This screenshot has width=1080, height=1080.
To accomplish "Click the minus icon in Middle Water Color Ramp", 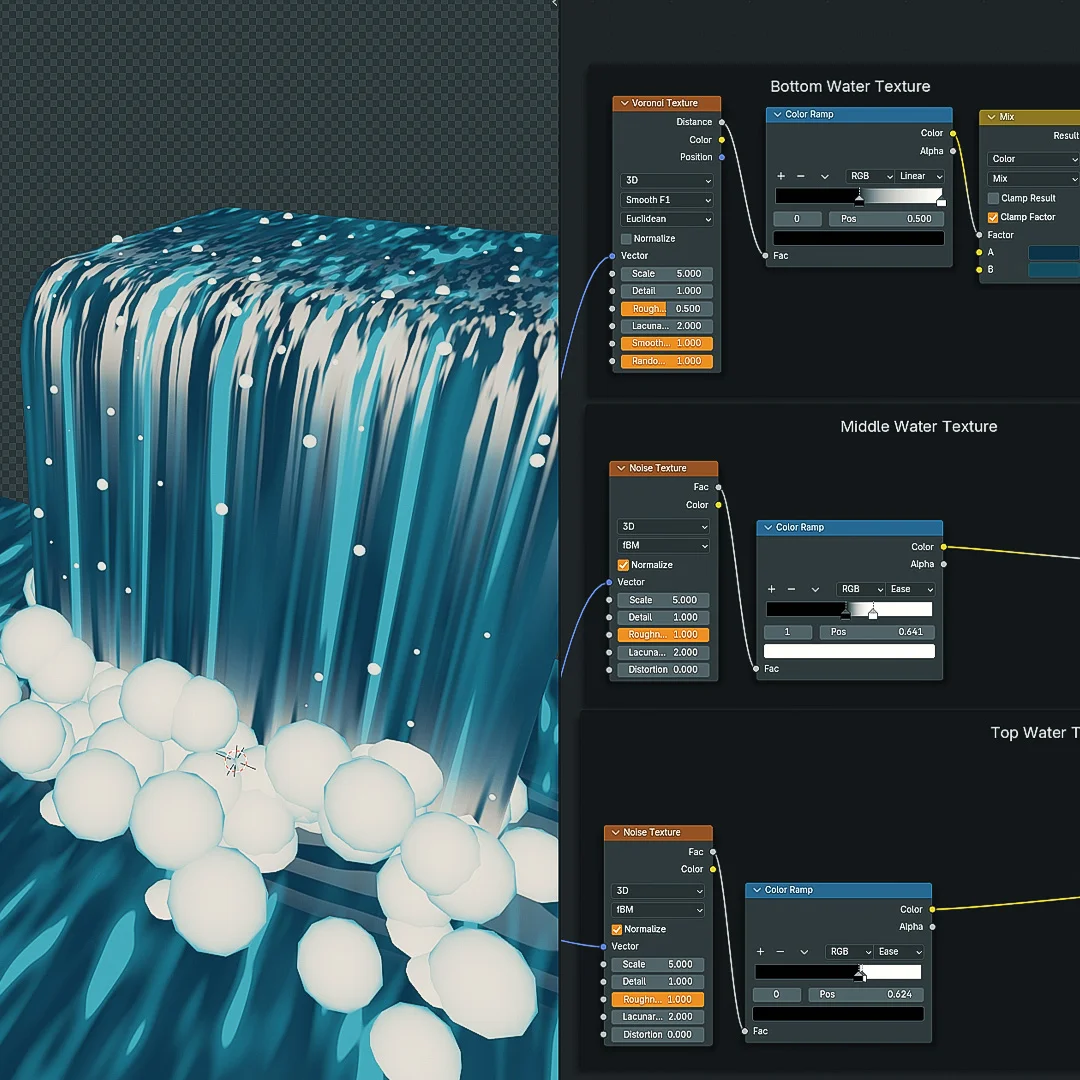I will tap(791, 589).
